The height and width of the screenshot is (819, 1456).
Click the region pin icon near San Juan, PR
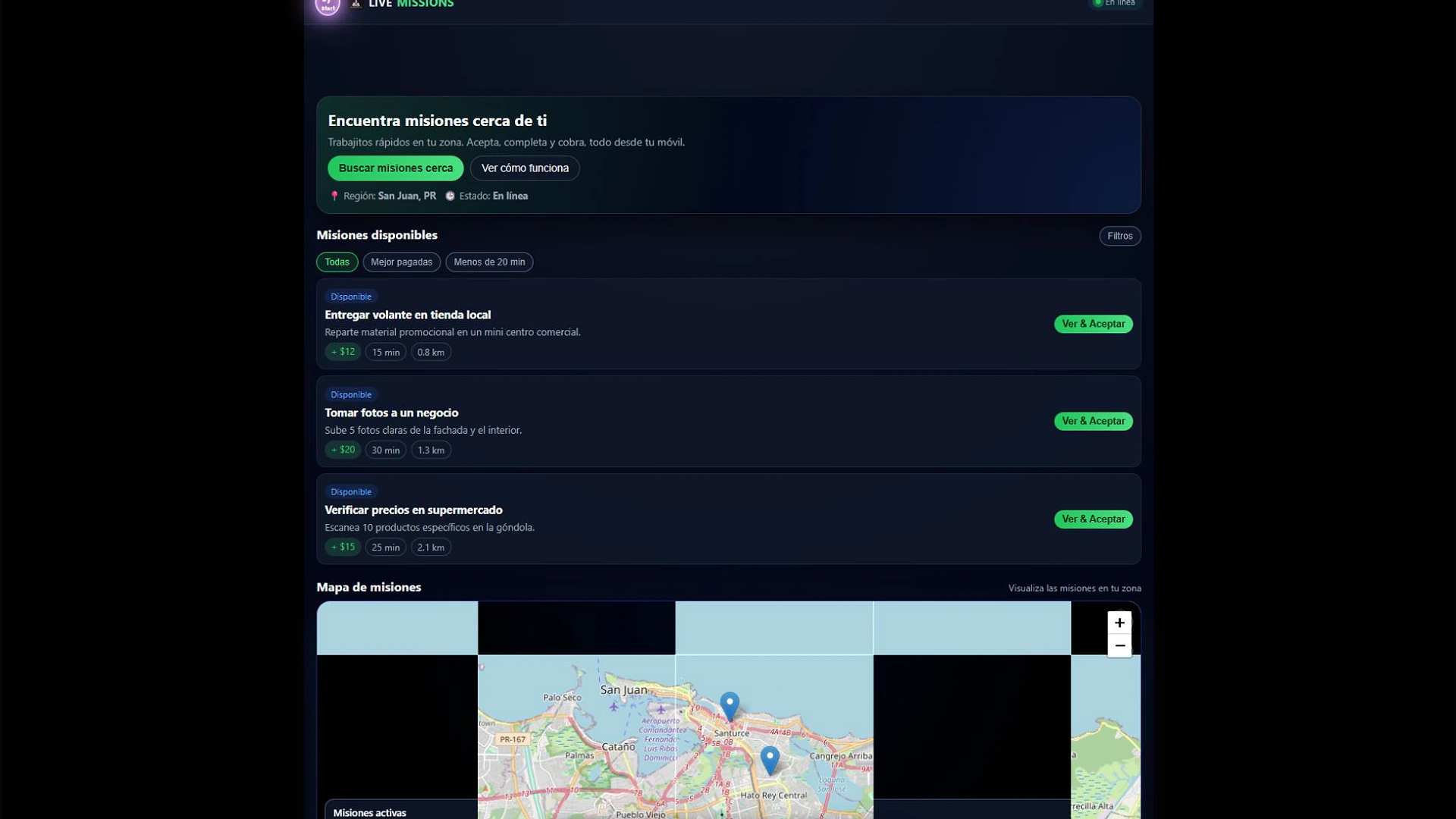tap(334, 196)
